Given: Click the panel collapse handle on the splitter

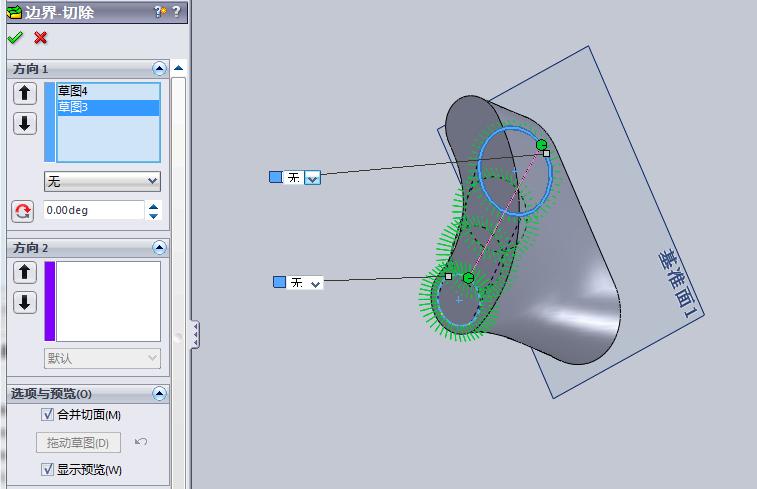Looking at the screenshot, I should 195,335.
